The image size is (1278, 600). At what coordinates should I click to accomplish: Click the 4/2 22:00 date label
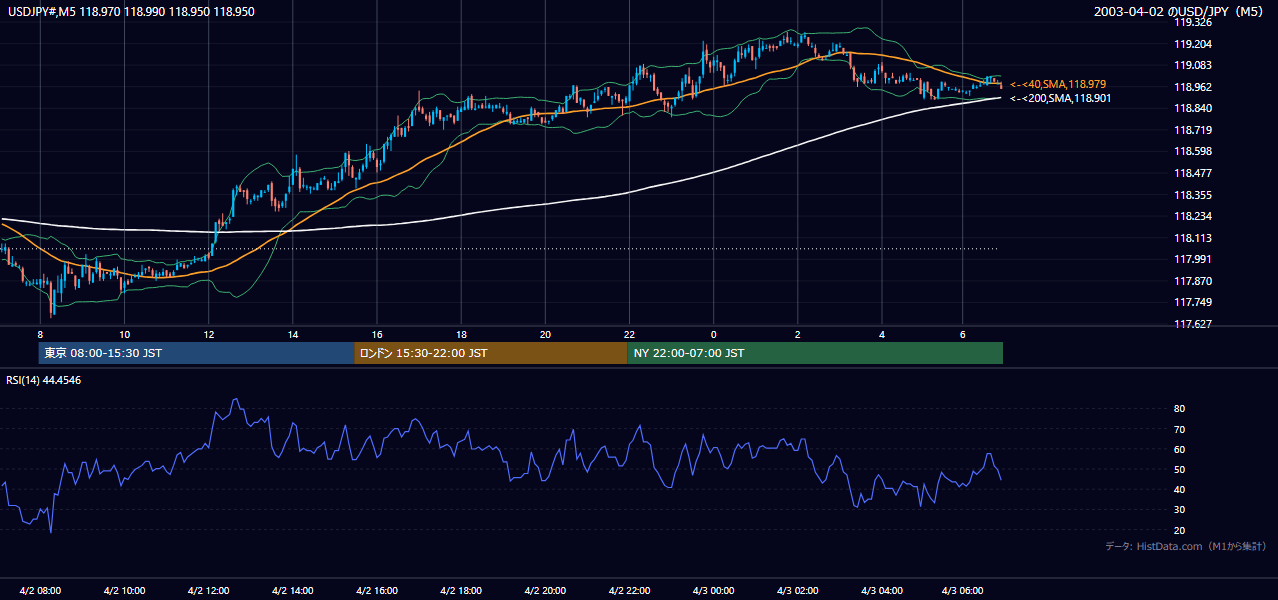(629, 590)
